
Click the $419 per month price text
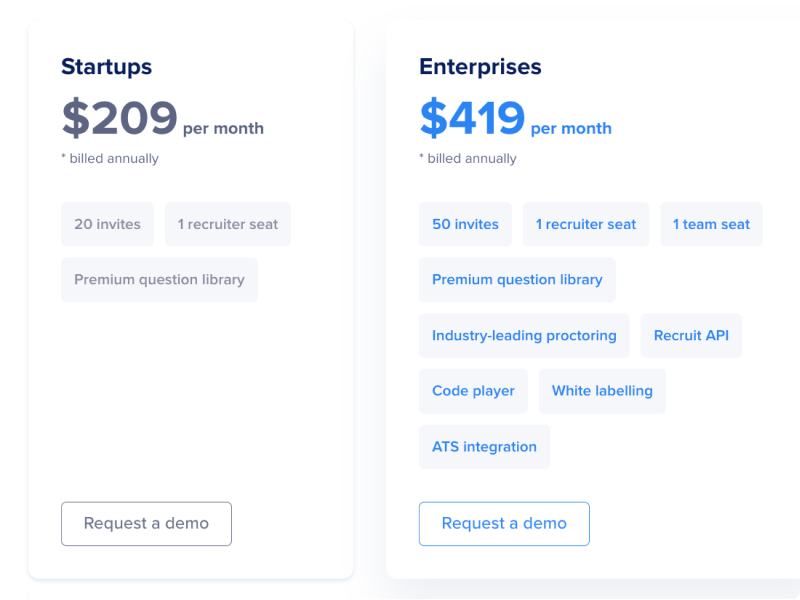coord(516,118)
